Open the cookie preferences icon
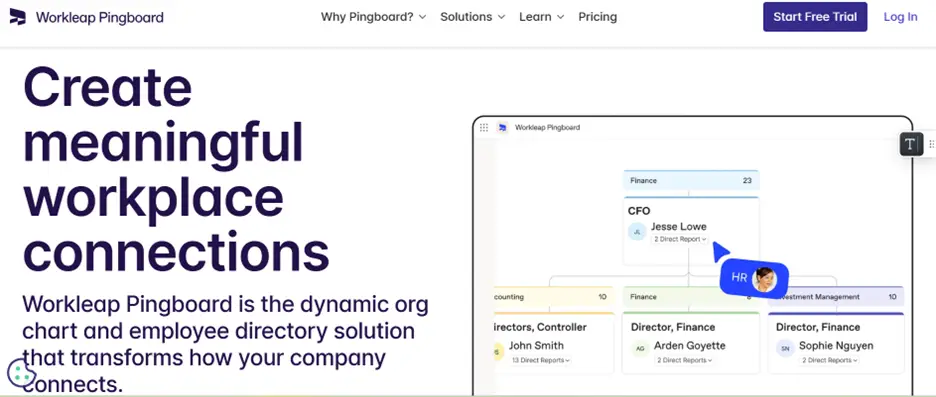This screenshot has width=936, height=397. [x=21, y=373]
